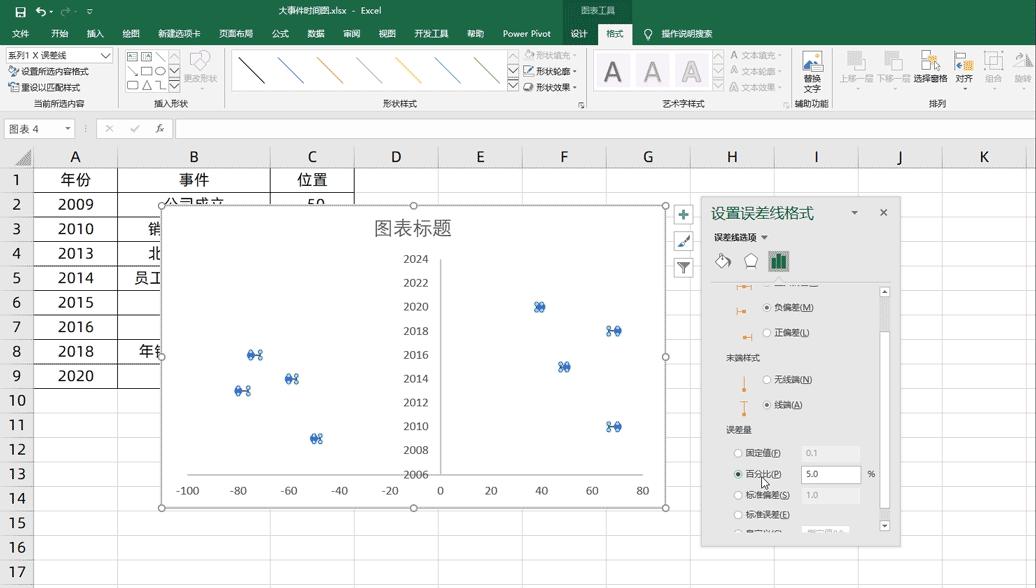Screen dimensions: 1036x588
Task: Switch error amount to 固定值
Action: click(738, 452)
